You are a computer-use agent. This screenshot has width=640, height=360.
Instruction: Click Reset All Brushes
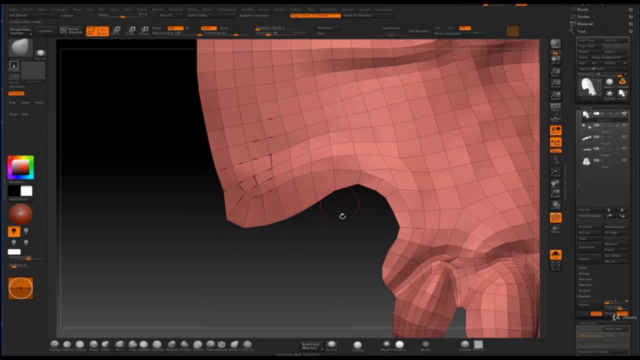coord(367,16)
